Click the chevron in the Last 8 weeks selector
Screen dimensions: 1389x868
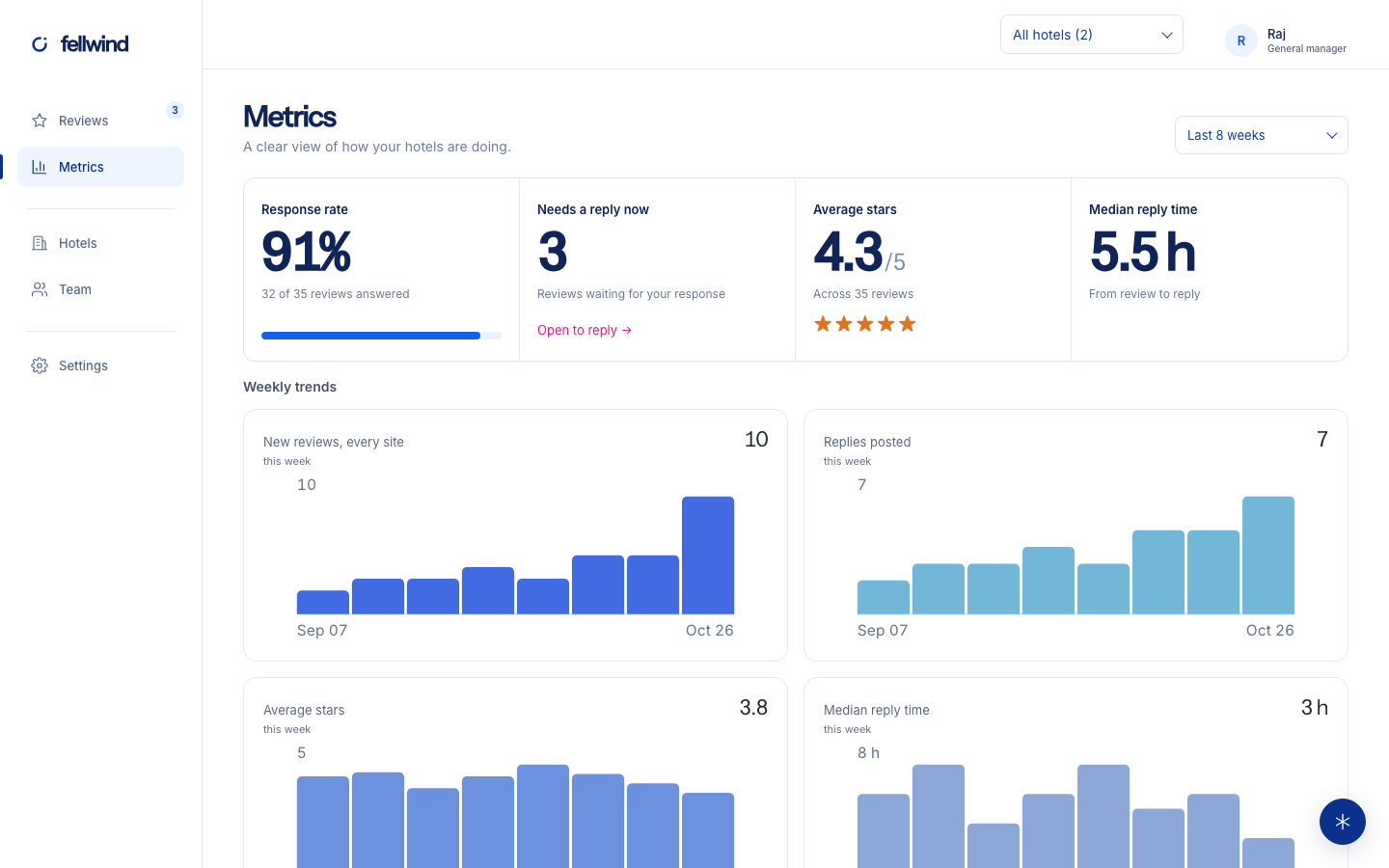(1332, 135)
